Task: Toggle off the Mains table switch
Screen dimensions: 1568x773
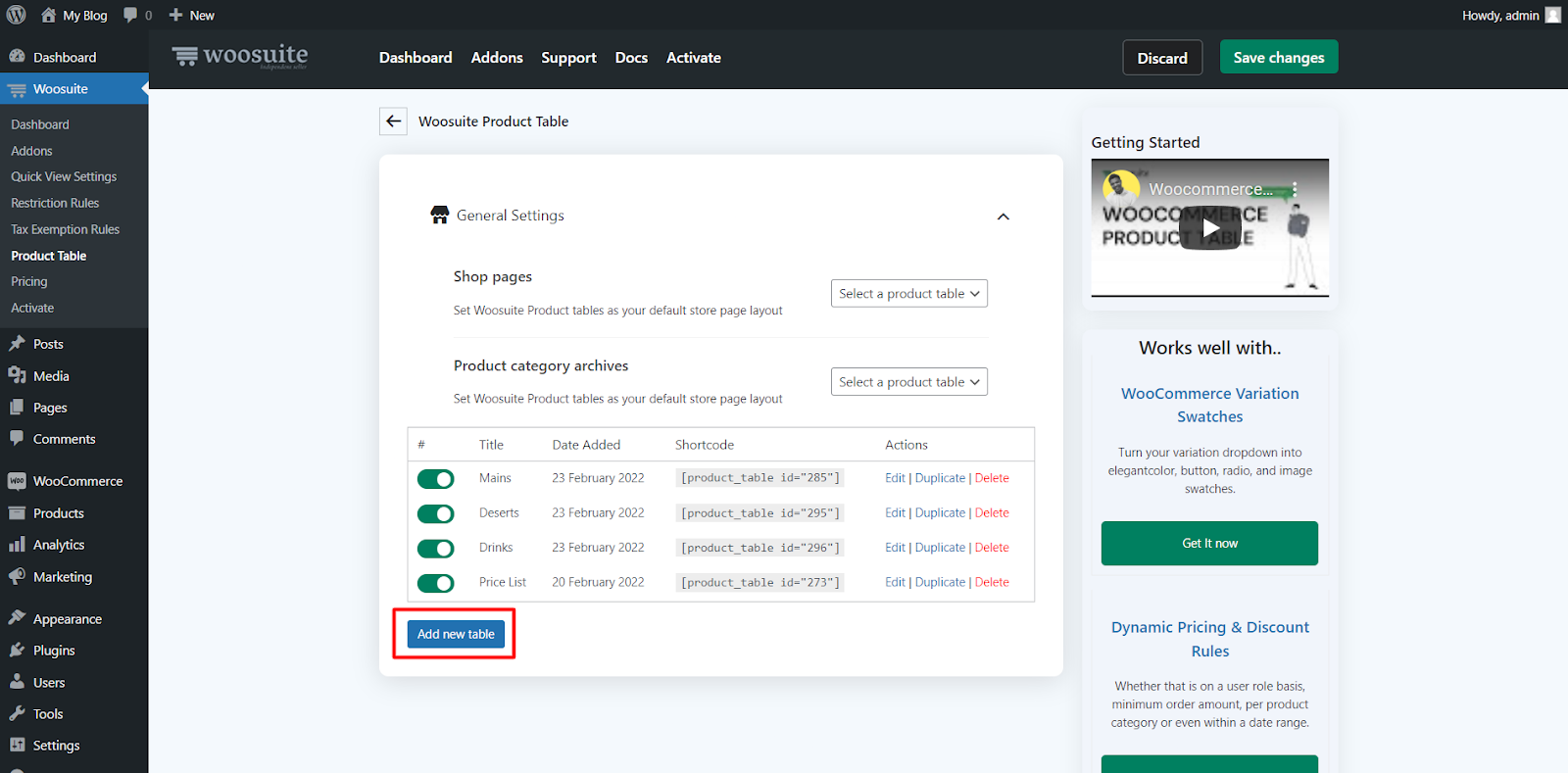Action: (436, 478)
